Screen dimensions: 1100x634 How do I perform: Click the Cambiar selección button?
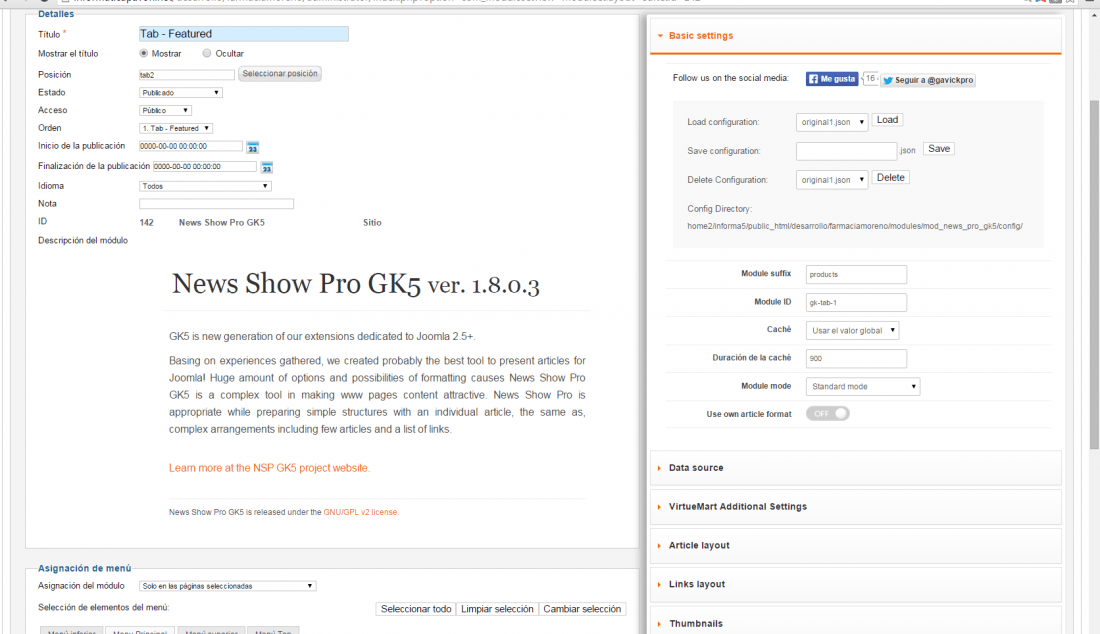pyautogui.click(x=582, y=609)
